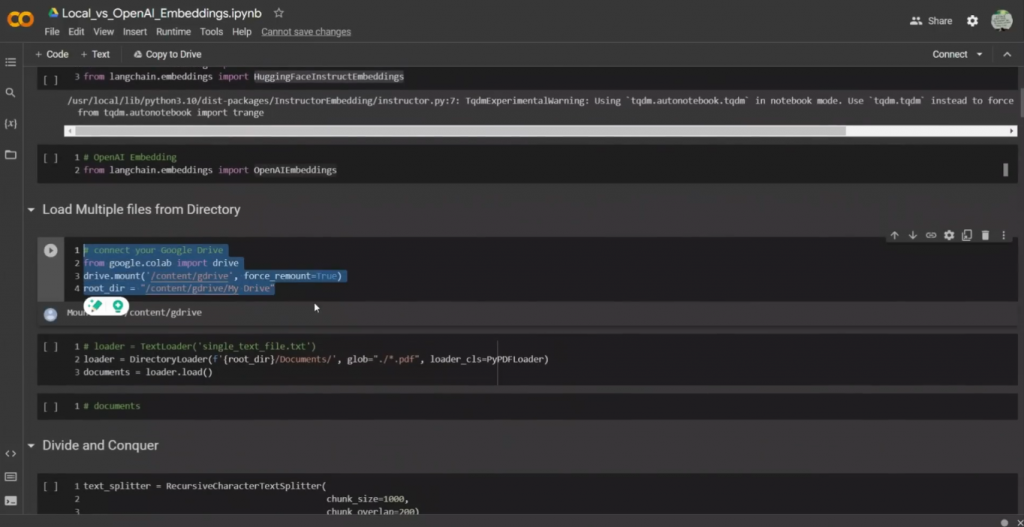
Task: Run the '# documents' cell
Action: (50, 406)
